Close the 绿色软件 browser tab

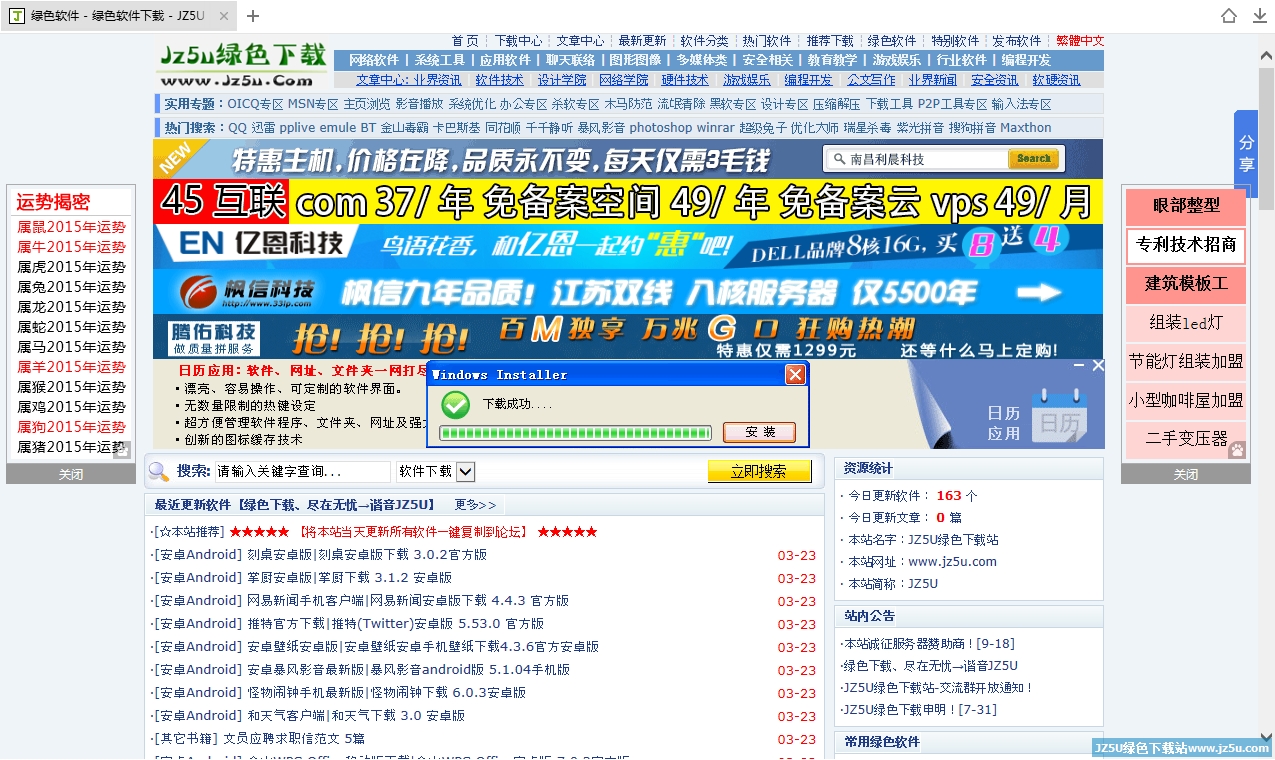223,16
